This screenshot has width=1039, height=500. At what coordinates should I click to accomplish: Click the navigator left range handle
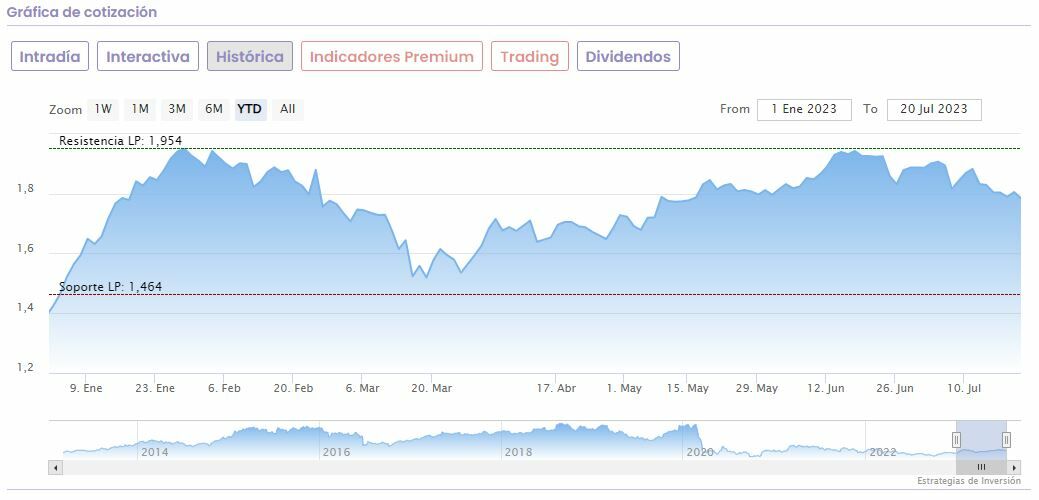[956, 439]
